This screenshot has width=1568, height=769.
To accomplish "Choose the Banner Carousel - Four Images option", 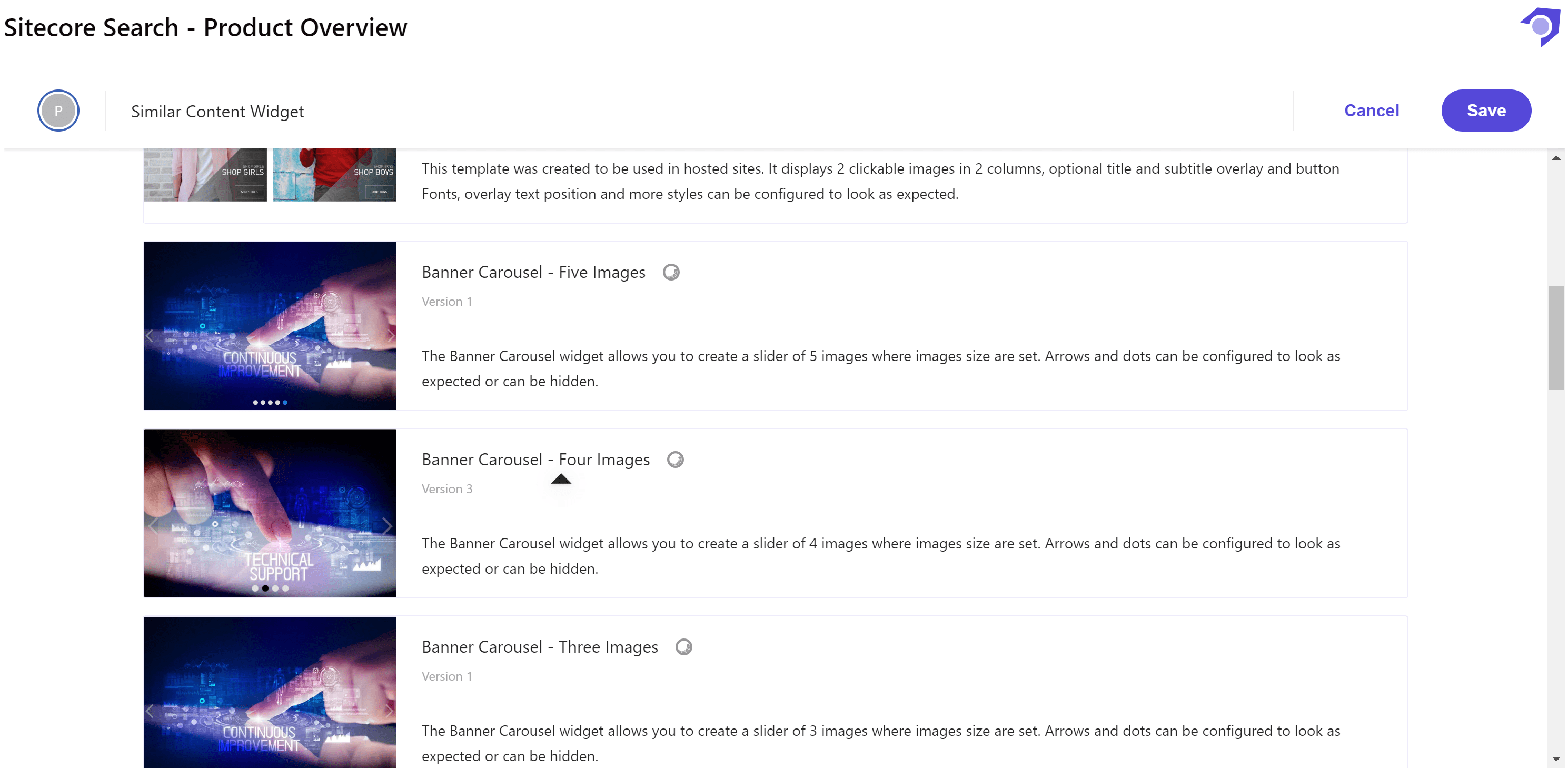I will click(x=675, y=460).
